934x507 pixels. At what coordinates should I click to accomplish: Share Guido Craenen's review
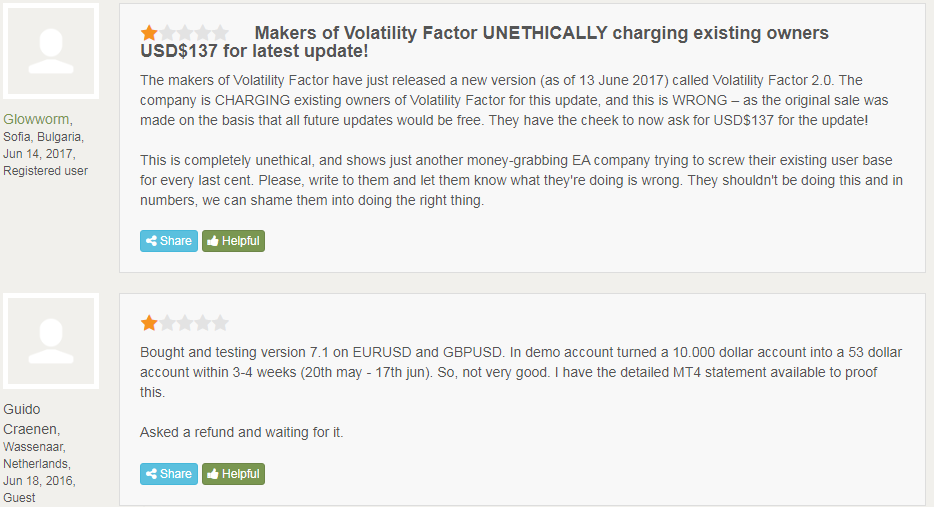(169, 474)
